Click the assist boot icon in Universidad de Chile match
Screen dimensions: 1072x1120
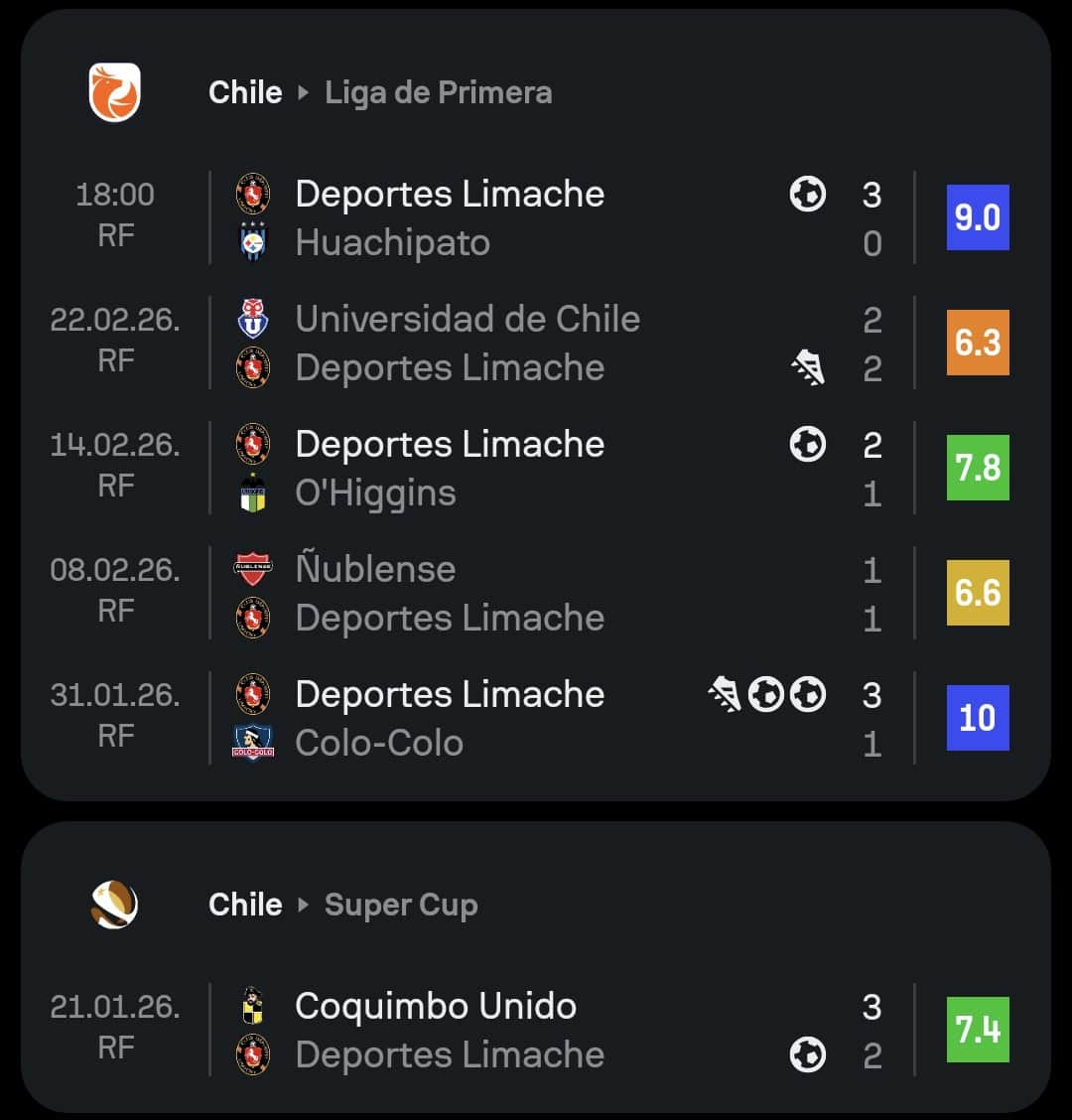tap(808, 368)
